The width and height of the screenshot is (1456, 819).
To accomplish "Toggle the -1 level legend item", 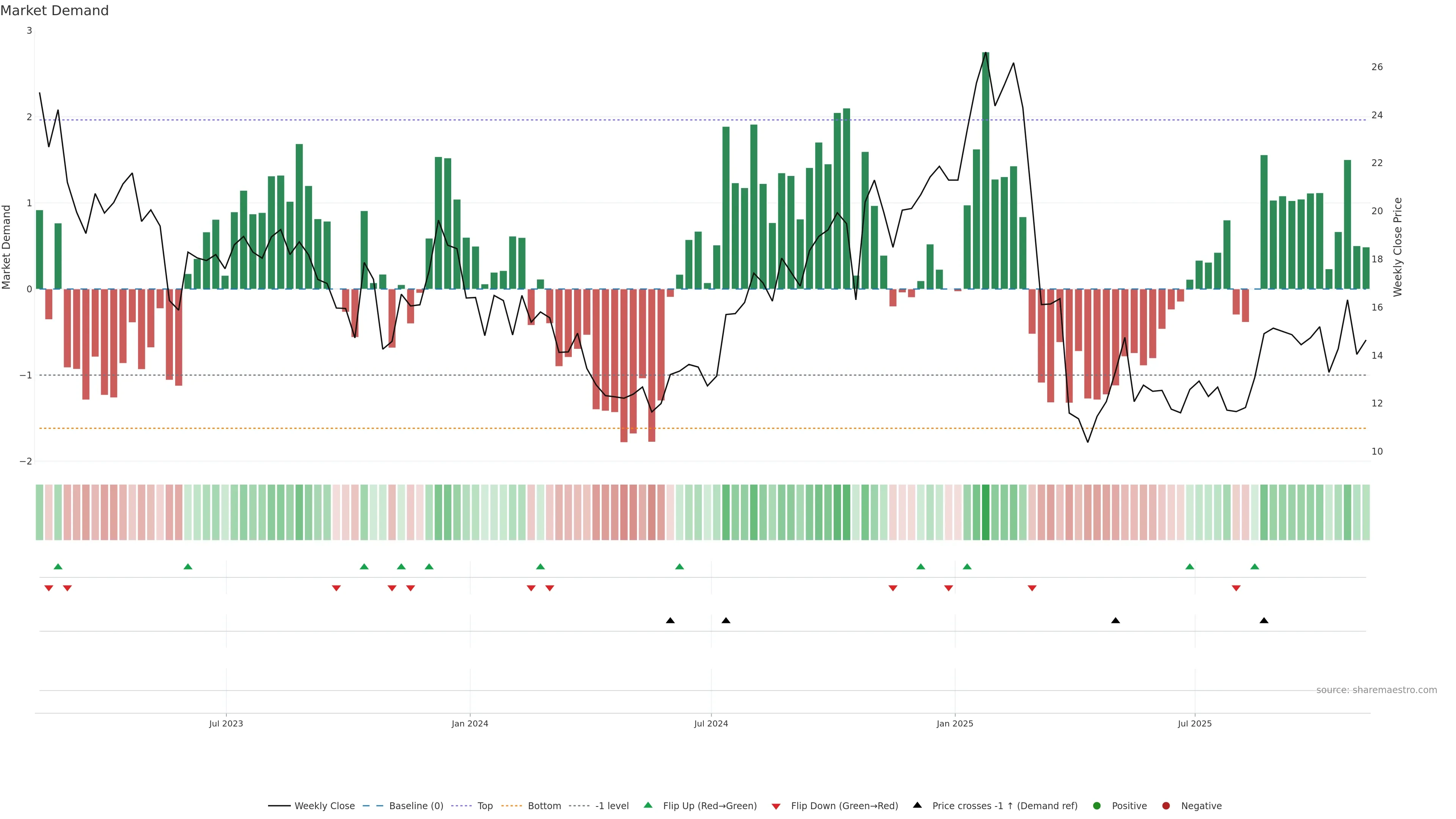I will pos(612,806).
